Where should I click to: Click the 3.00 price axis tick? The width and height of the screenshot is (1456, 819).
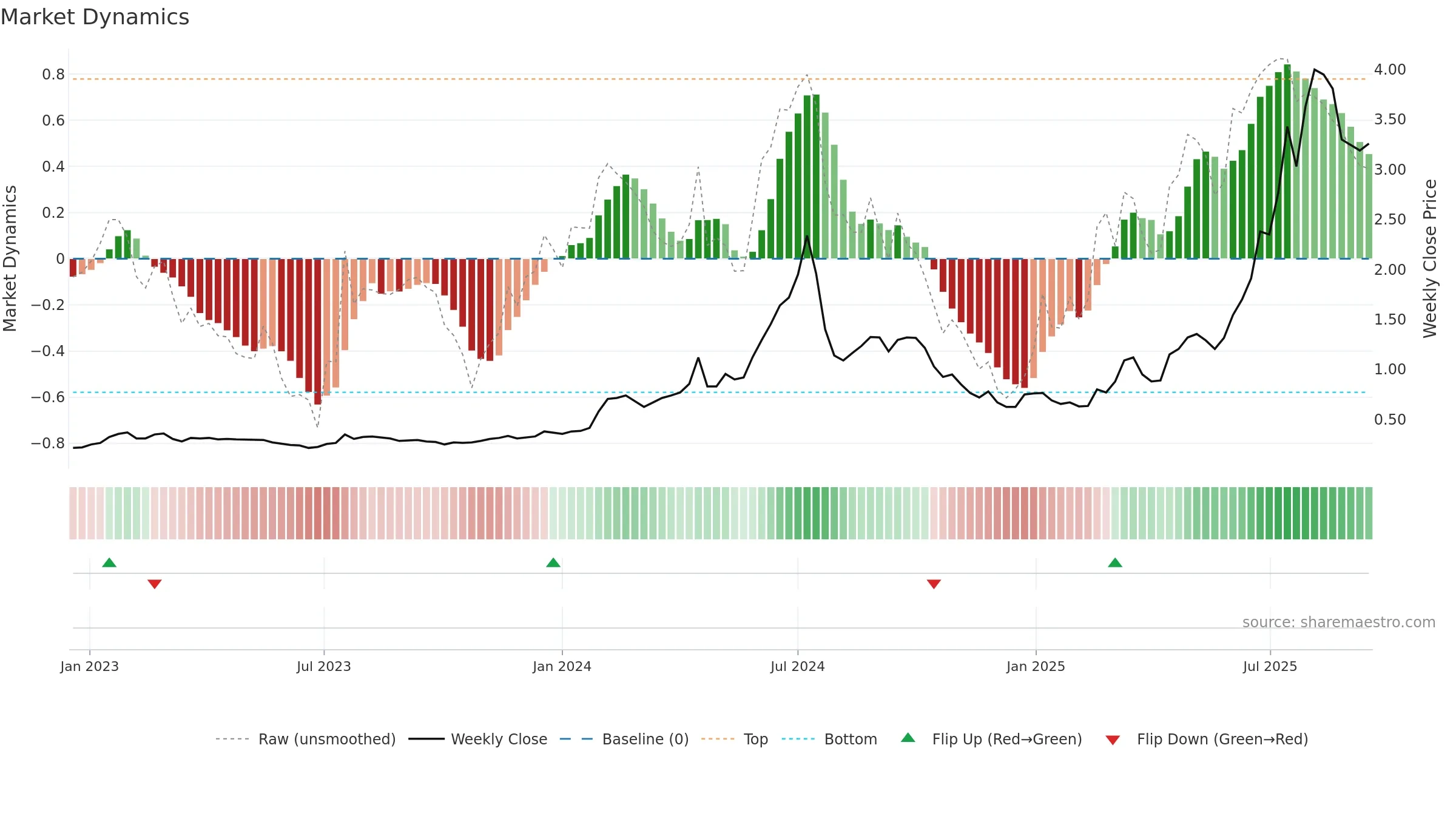pyautogui.click(x=1390, y=169)
